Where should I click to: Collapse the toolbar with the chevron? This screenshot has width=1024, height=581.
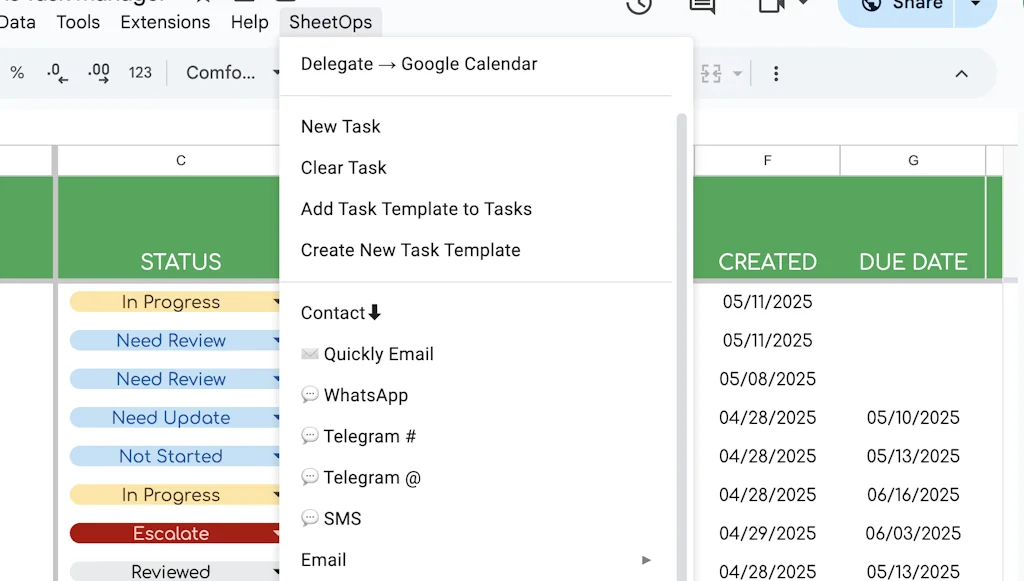coord(961,73)
